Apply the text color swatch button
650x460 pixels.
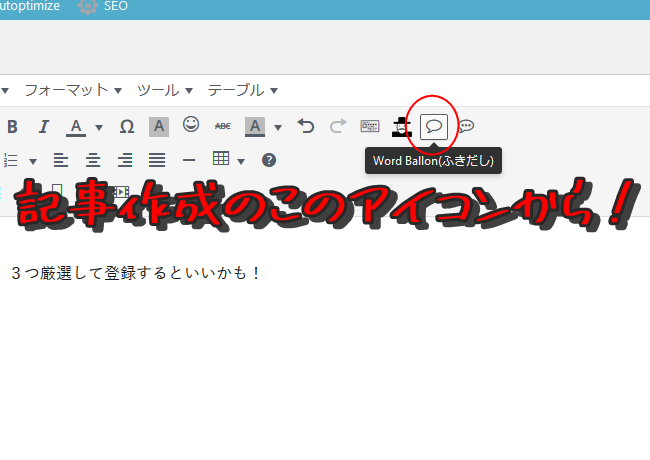point(76,127)
